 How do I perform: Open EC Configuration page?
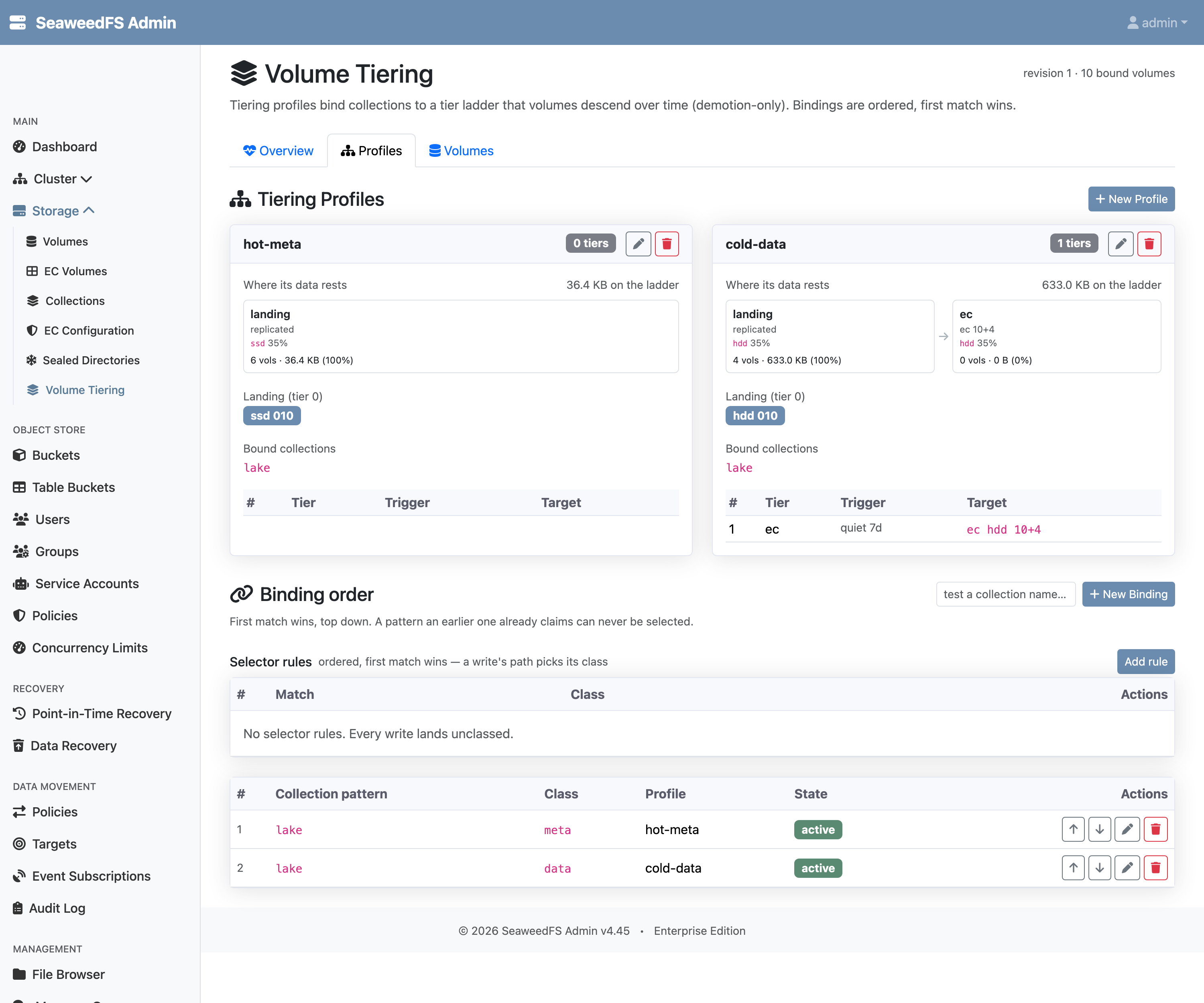click(x=80, y=331)
